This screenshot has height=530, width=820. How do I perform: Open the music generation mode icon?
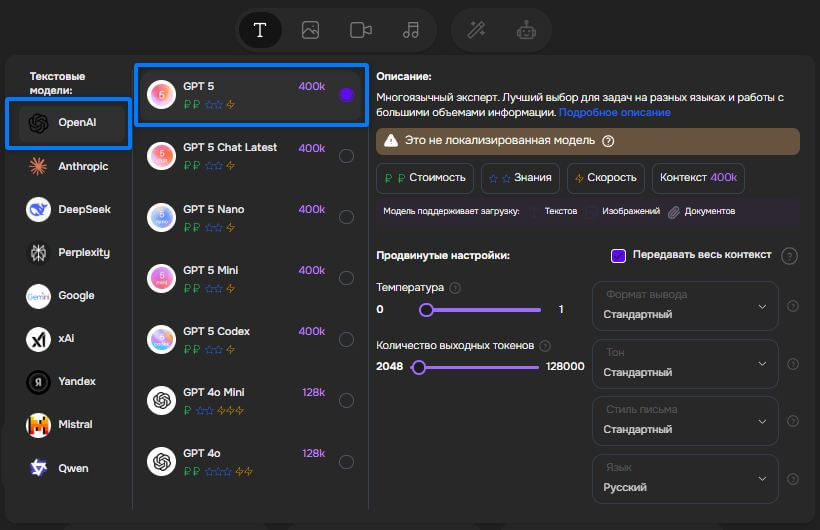pos(411,30)
